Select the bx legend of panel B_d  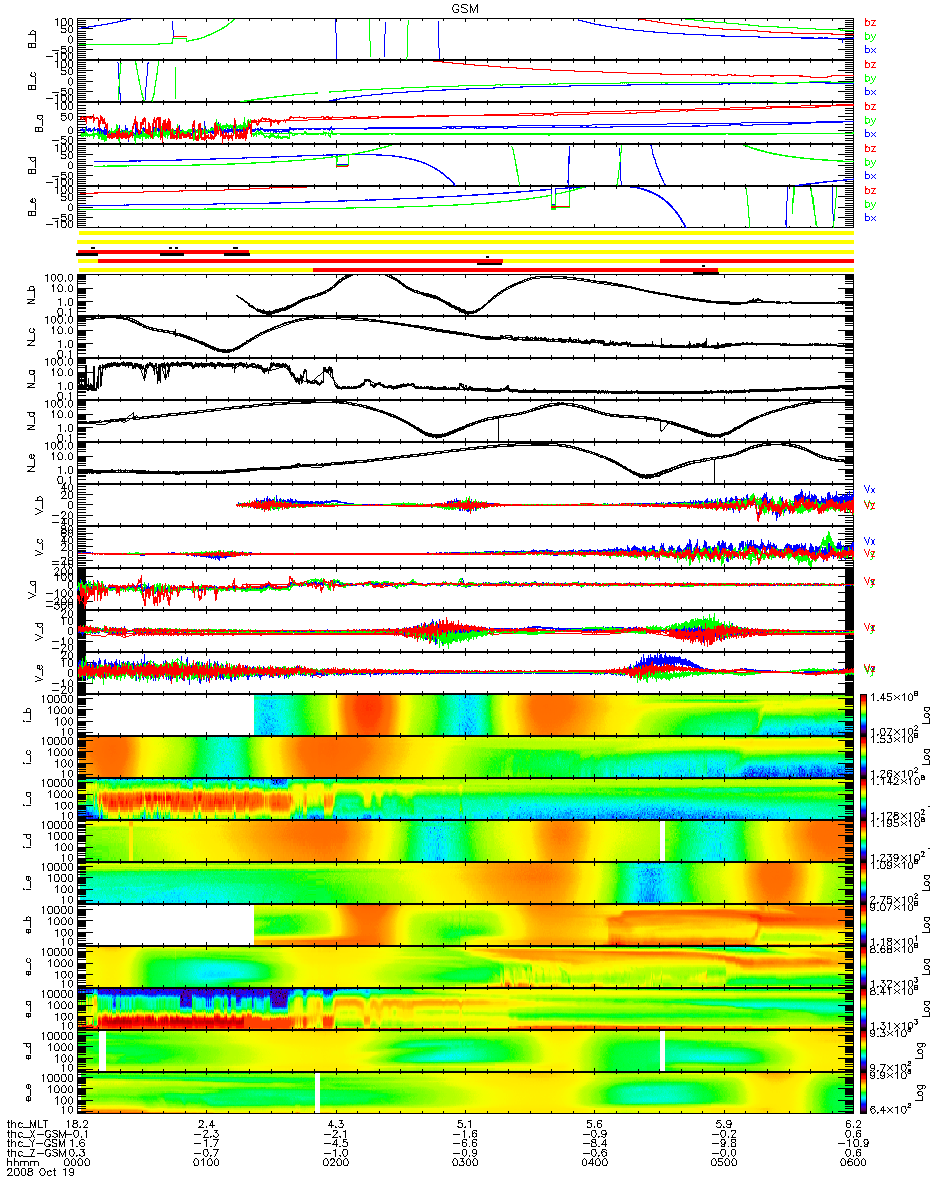(870, 175)
